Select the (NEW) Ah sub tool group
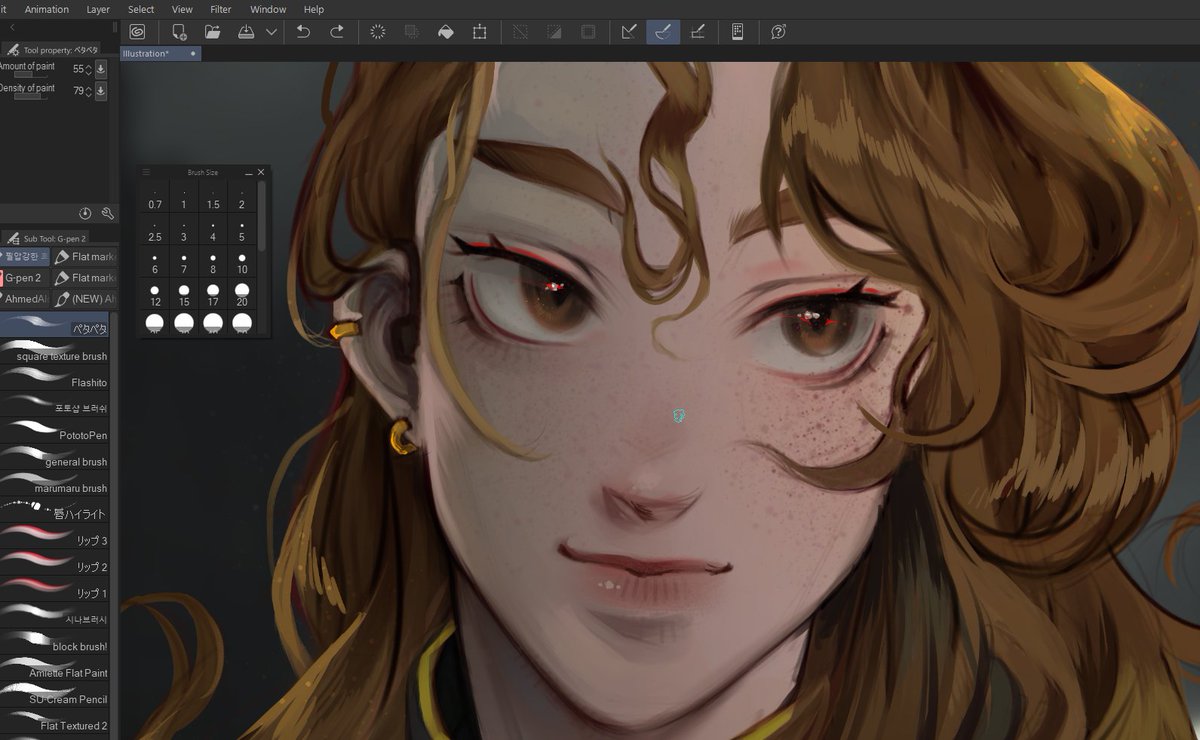The height and width of the screenshot is (740, 1200). (85, 299)
